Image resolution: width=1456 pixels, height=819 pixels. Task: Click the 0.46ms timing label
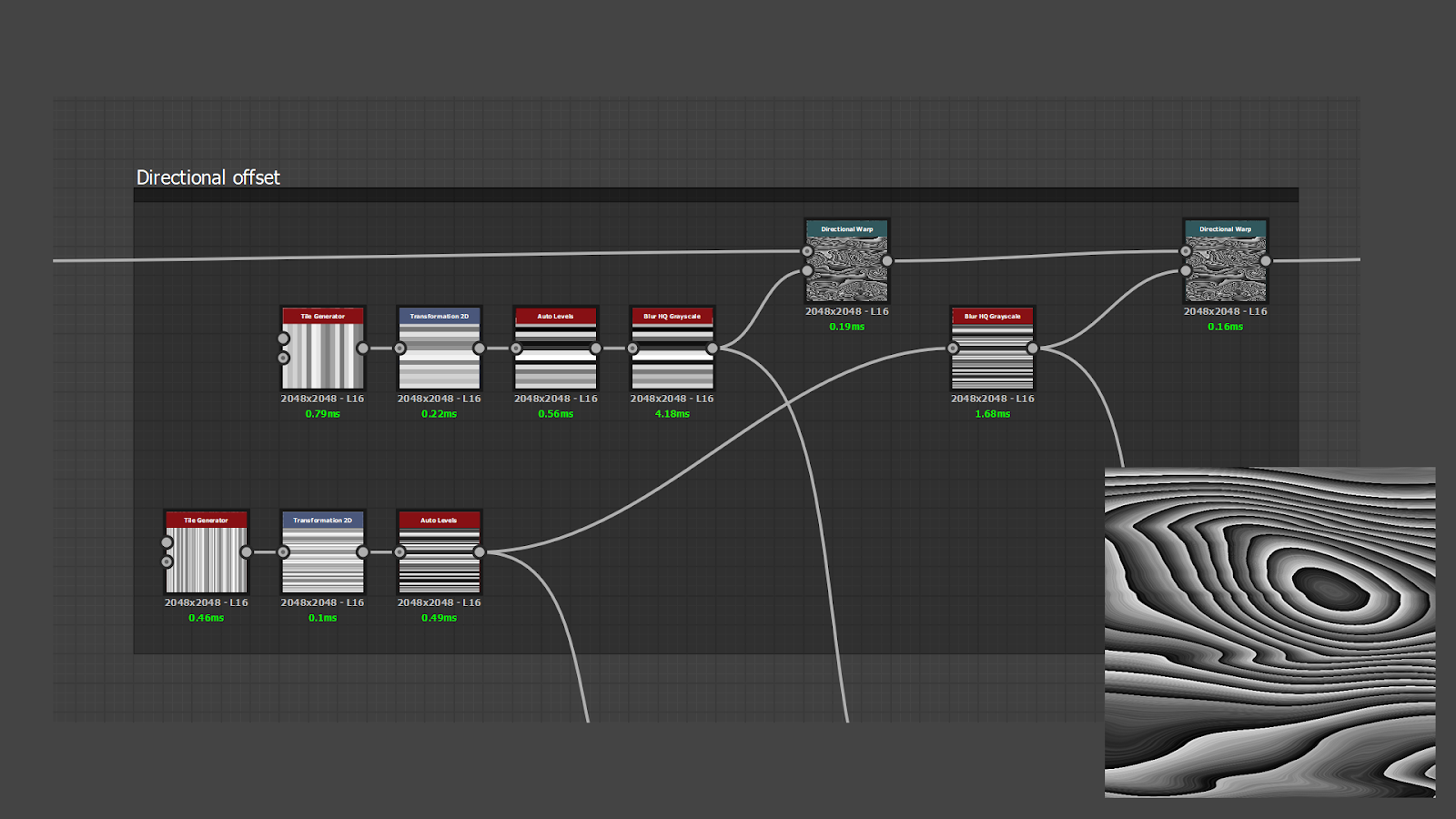(x=207, y=618)
